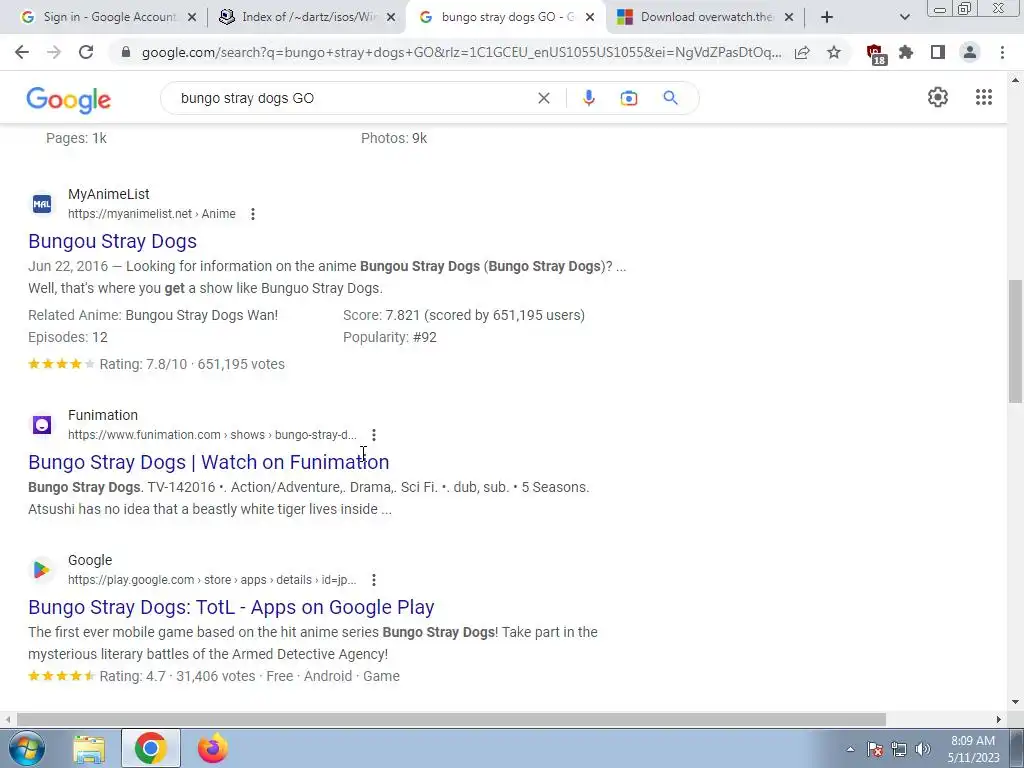This screenshot has width=1024, height=768.
Task: Open Chrome profile avatar
Action: [x=970, y=52]
